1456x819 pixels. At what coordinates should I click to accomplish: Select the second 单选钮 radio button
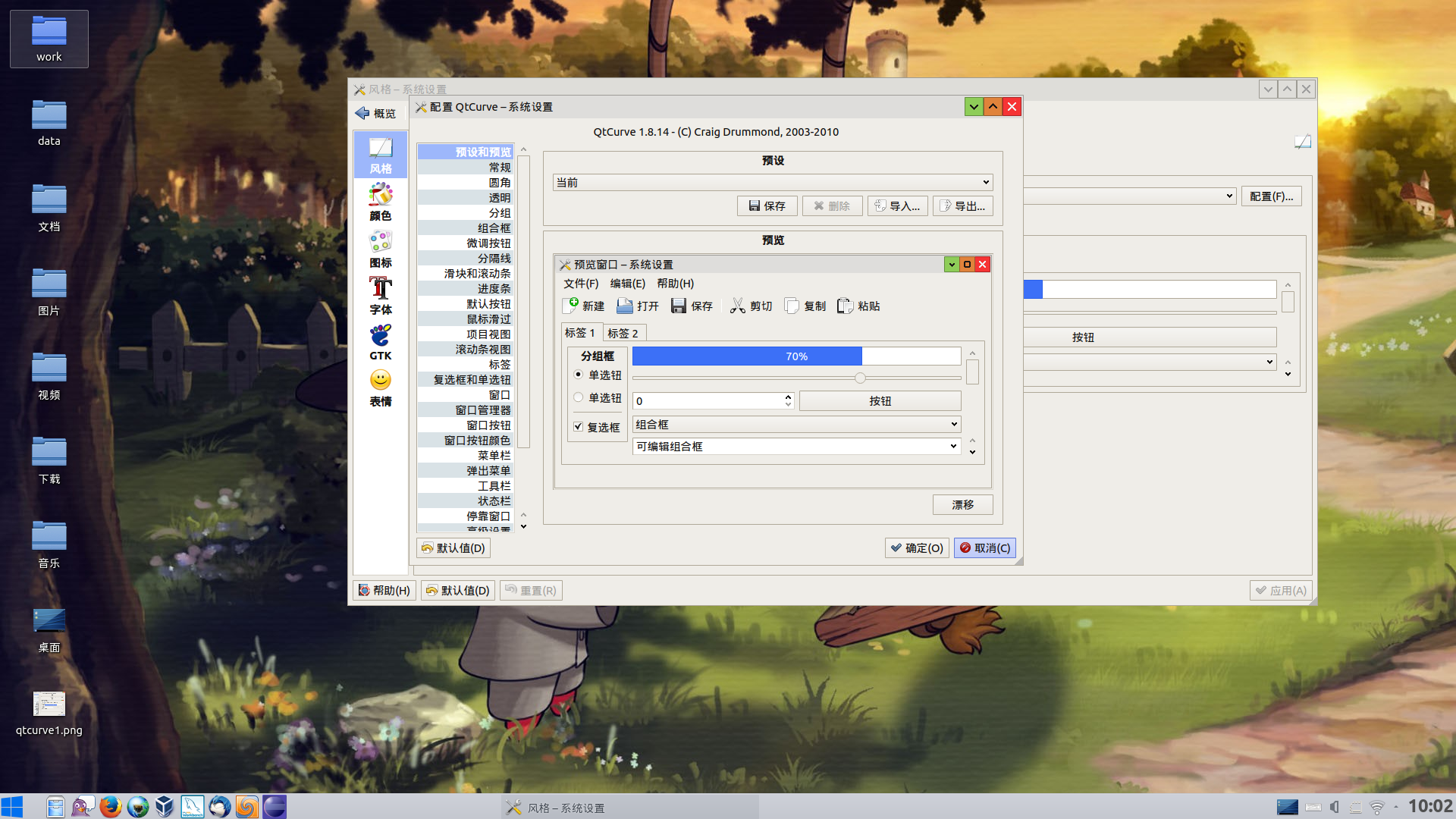(x=579, y=397)
